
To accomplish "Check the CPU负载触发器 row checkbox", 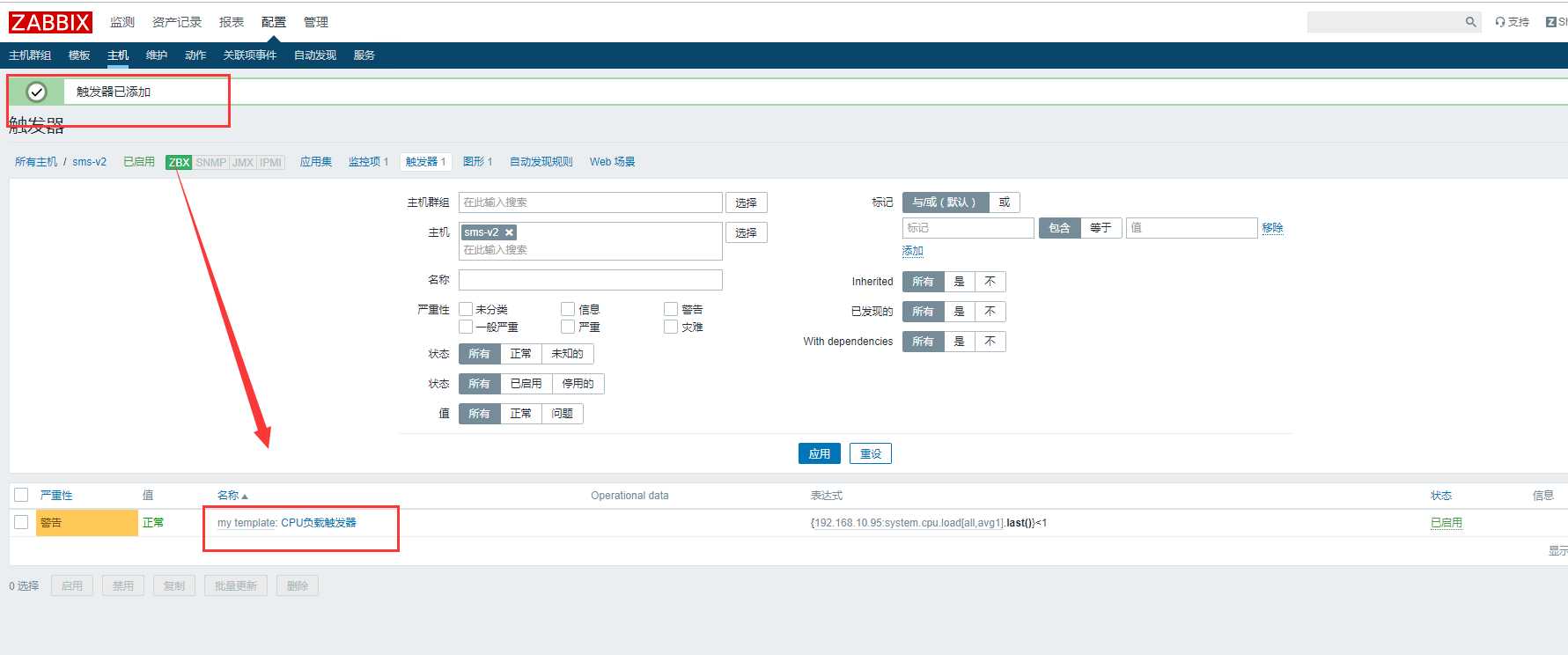I will pyautogui.click(x=22, y=522).
